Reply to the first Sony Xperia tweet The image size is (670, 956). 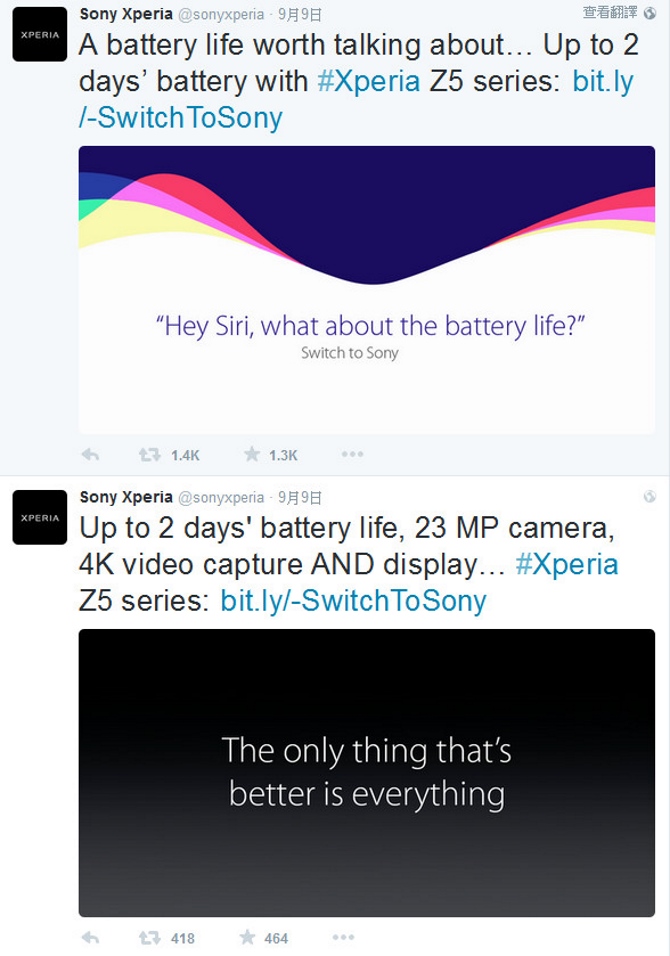(90, 455)
